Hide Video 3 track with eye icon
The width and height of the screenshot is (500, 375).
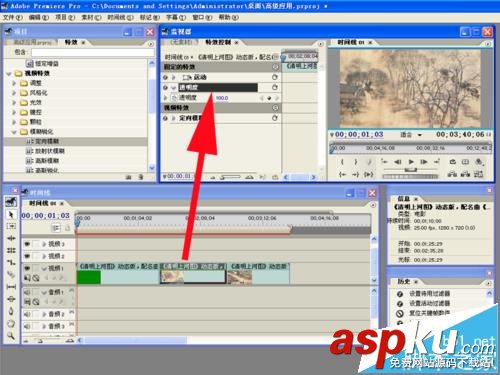[27, 244]
